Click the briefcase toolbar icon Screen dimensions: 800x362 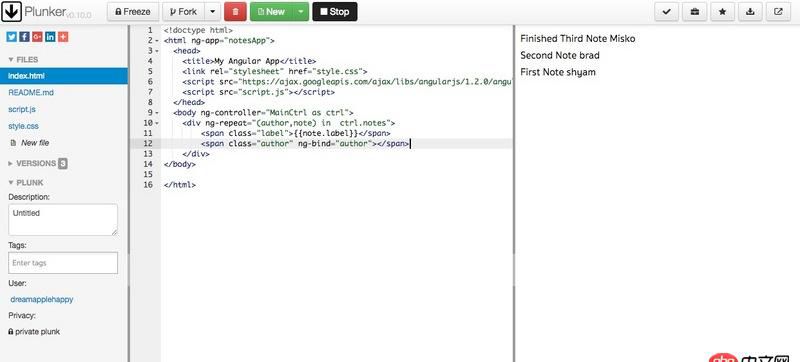(x=694, y=12)
